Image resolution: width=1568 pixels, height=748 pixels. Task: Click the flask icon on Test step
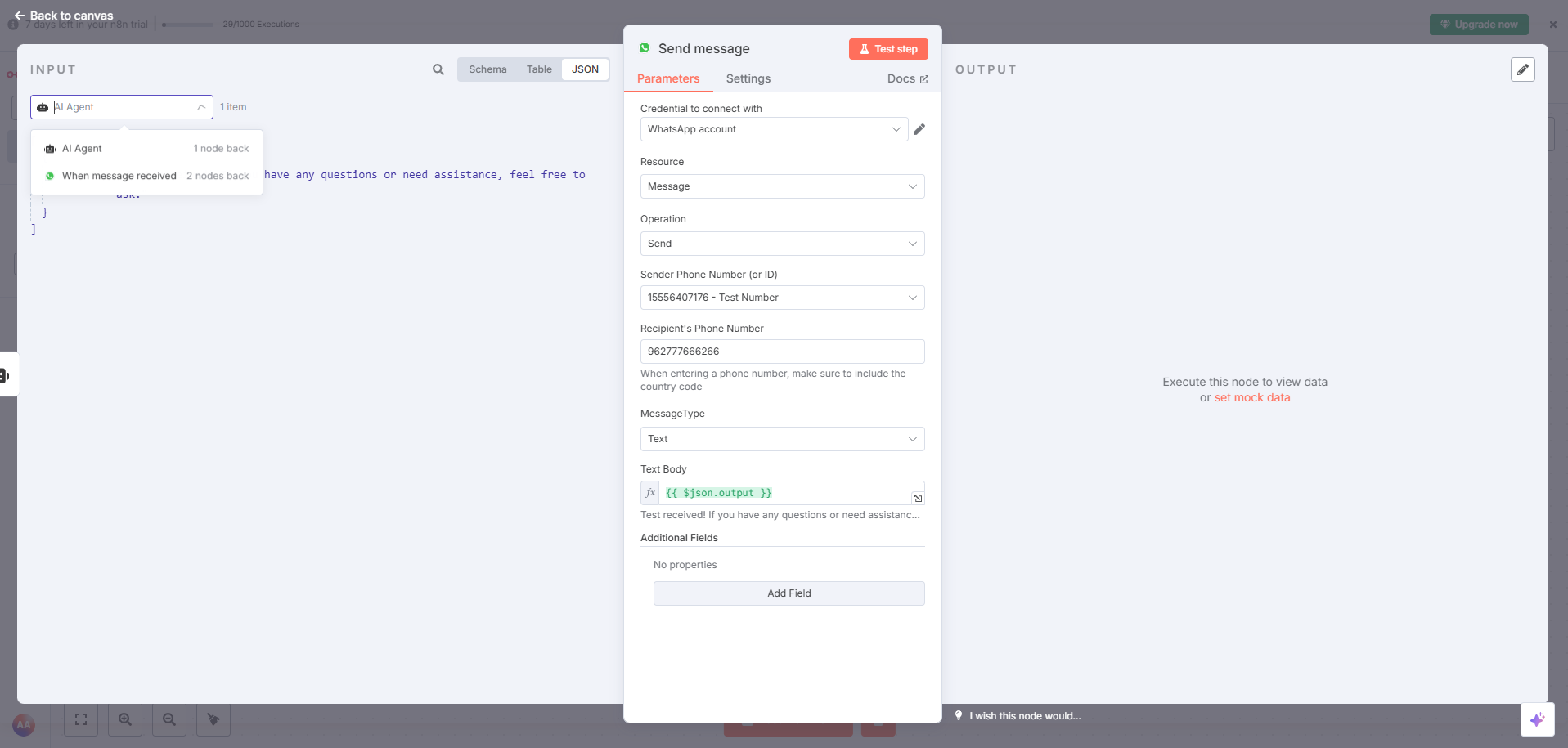[864, 49]
